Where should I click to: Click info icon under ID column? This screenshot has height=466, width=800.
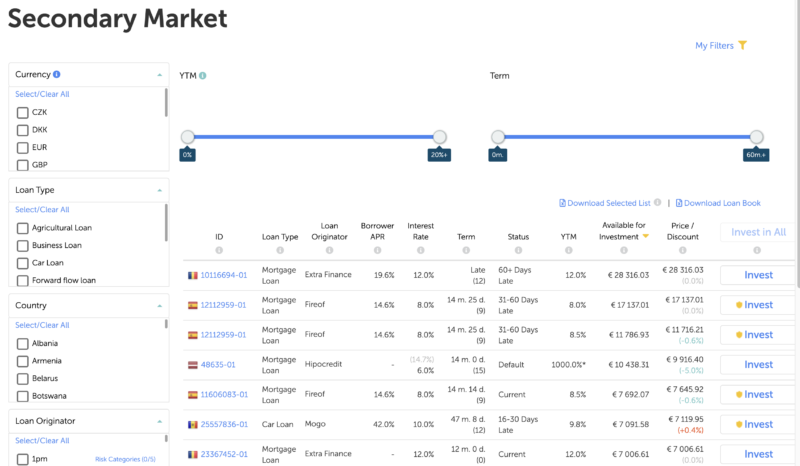coord(219,250)
